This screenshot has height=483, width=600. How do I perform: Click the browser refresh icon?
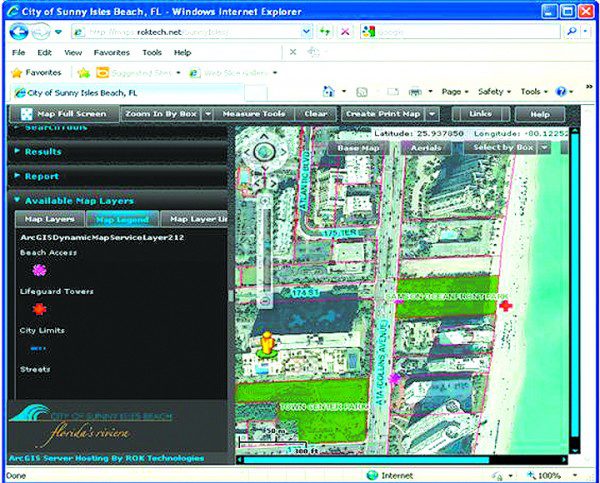click(x=326, y=32)
